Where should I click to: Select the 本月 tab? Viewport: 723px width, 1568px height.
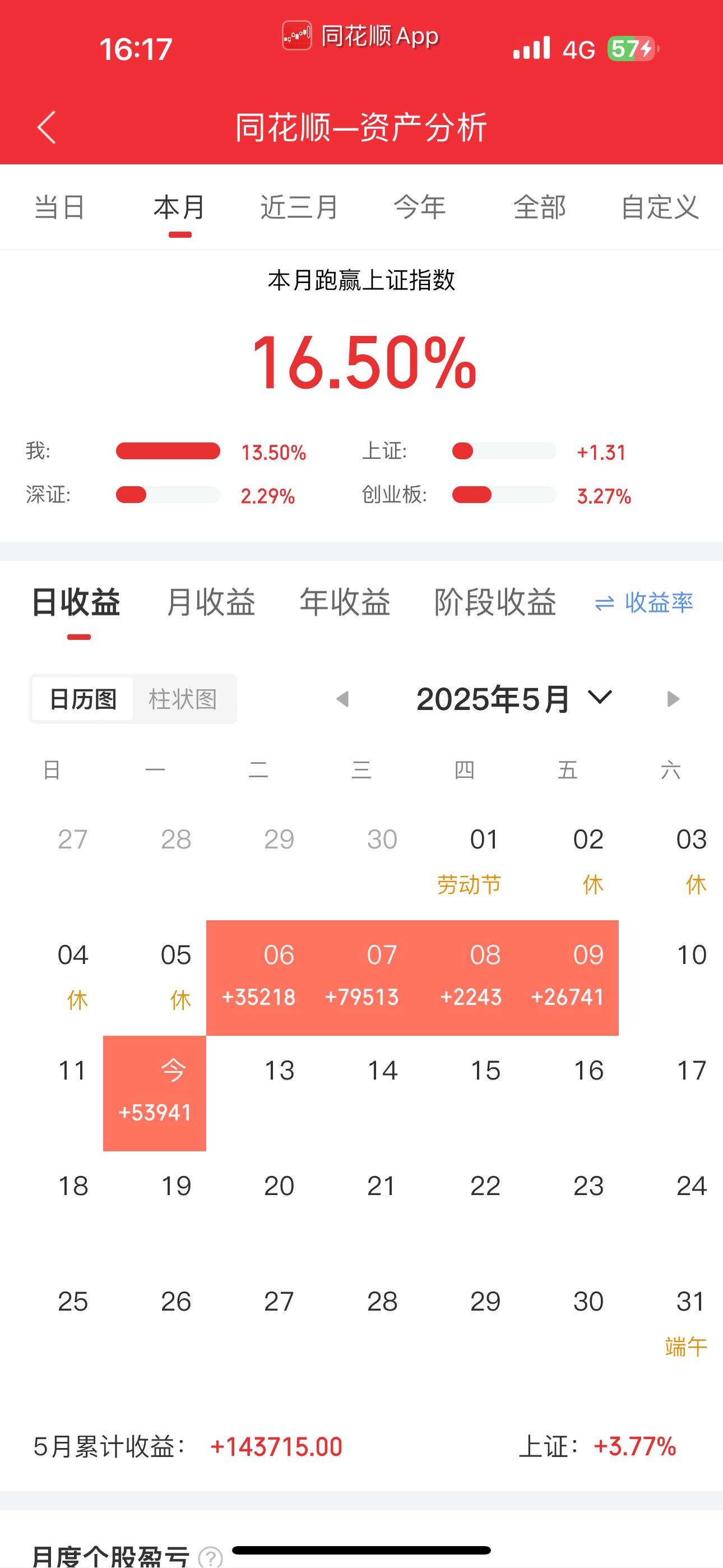179,207
